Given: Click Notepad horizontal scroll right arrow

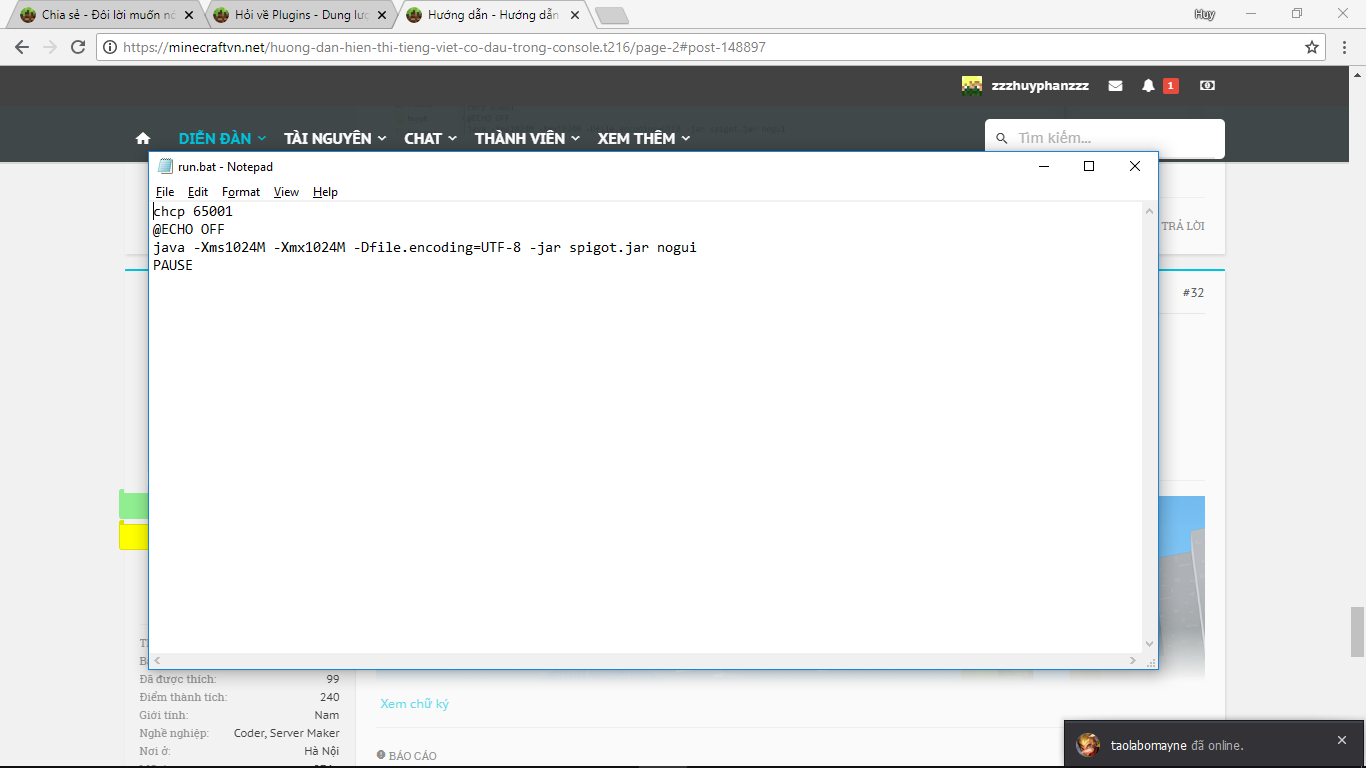Looking at the screenshot, I should 1133,660.
